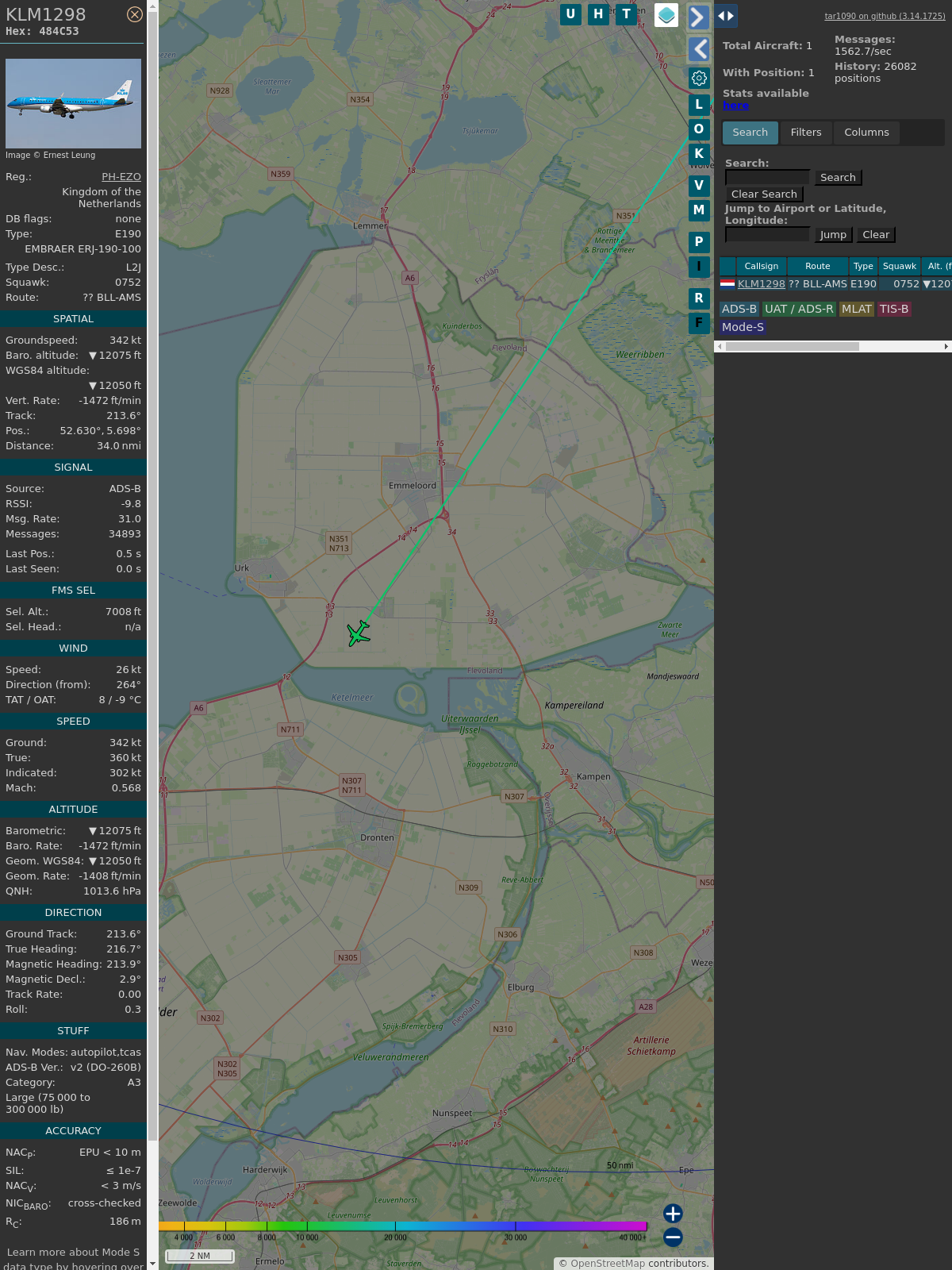Open the stats available here link
This screenshot has height=1270, width=952.
point(735,106)
